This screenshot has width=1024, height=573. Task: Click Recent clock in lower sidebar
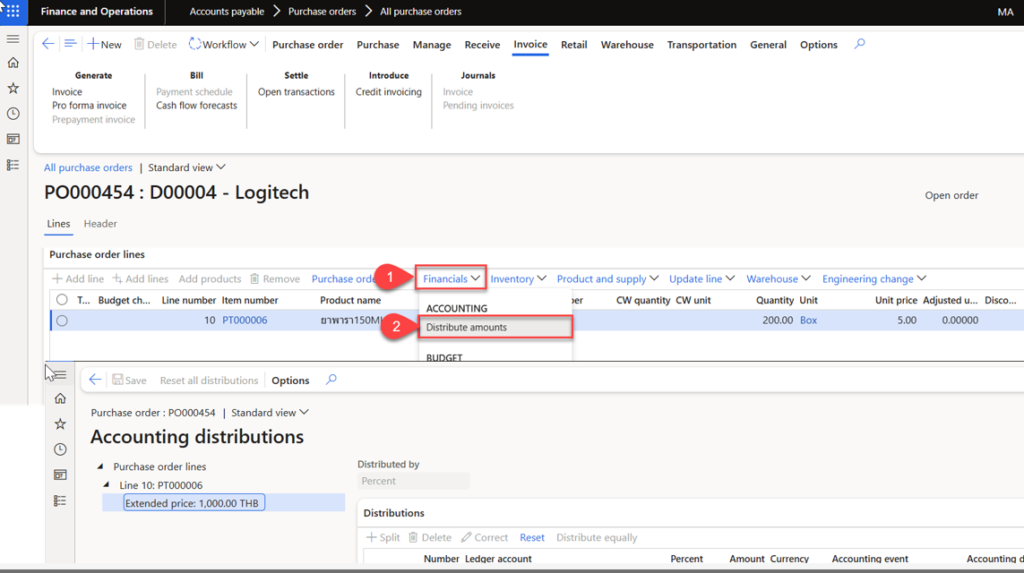pyautogui.click(x=60, y=450)
